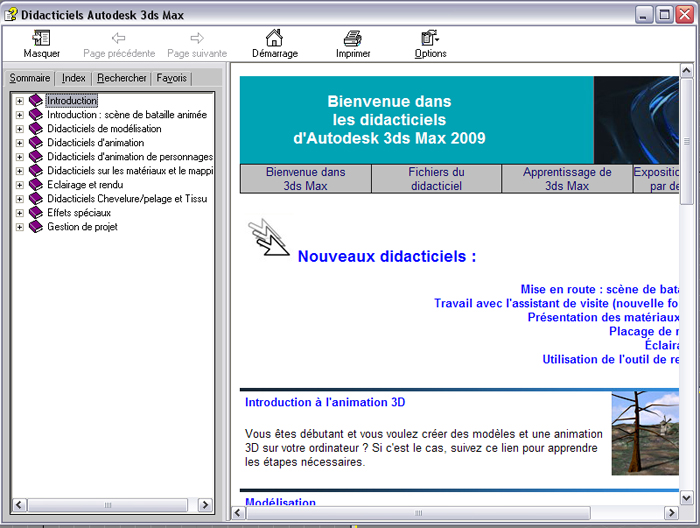Open the Placage de link

coord(644,331)
